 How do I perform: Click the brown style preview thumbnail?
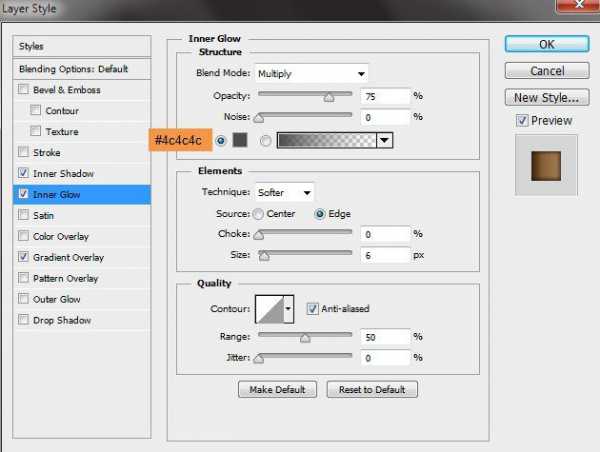point(546,166)
